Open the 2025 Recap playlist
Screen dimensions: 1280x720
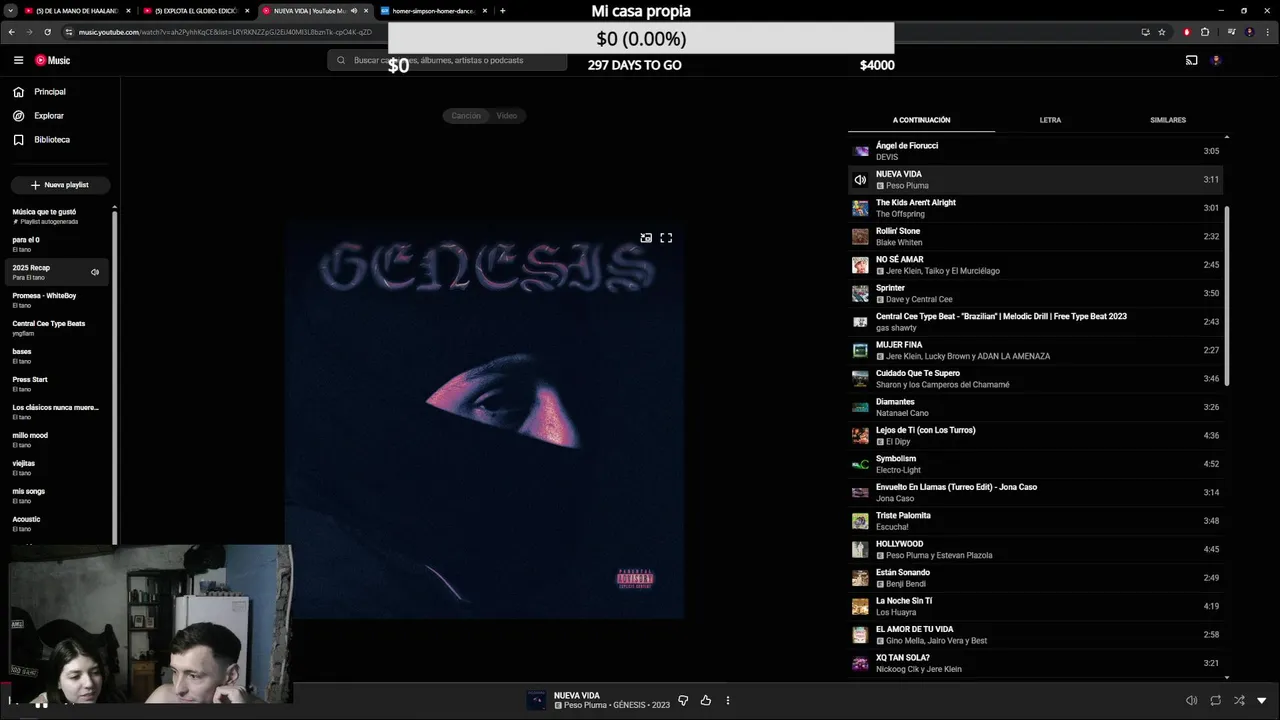(59, 272)
